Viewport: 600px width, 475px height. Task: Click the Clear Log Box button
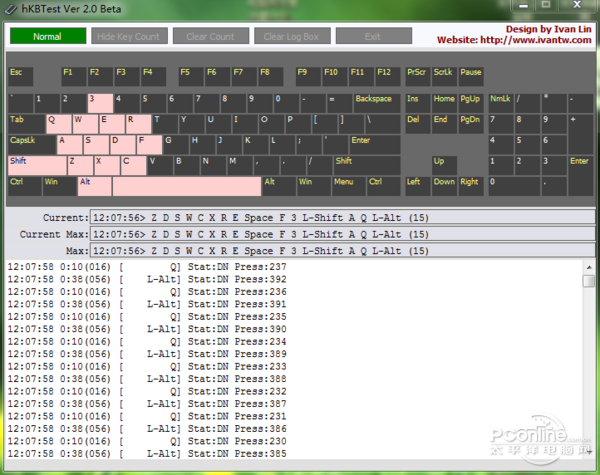click(291, 36)
